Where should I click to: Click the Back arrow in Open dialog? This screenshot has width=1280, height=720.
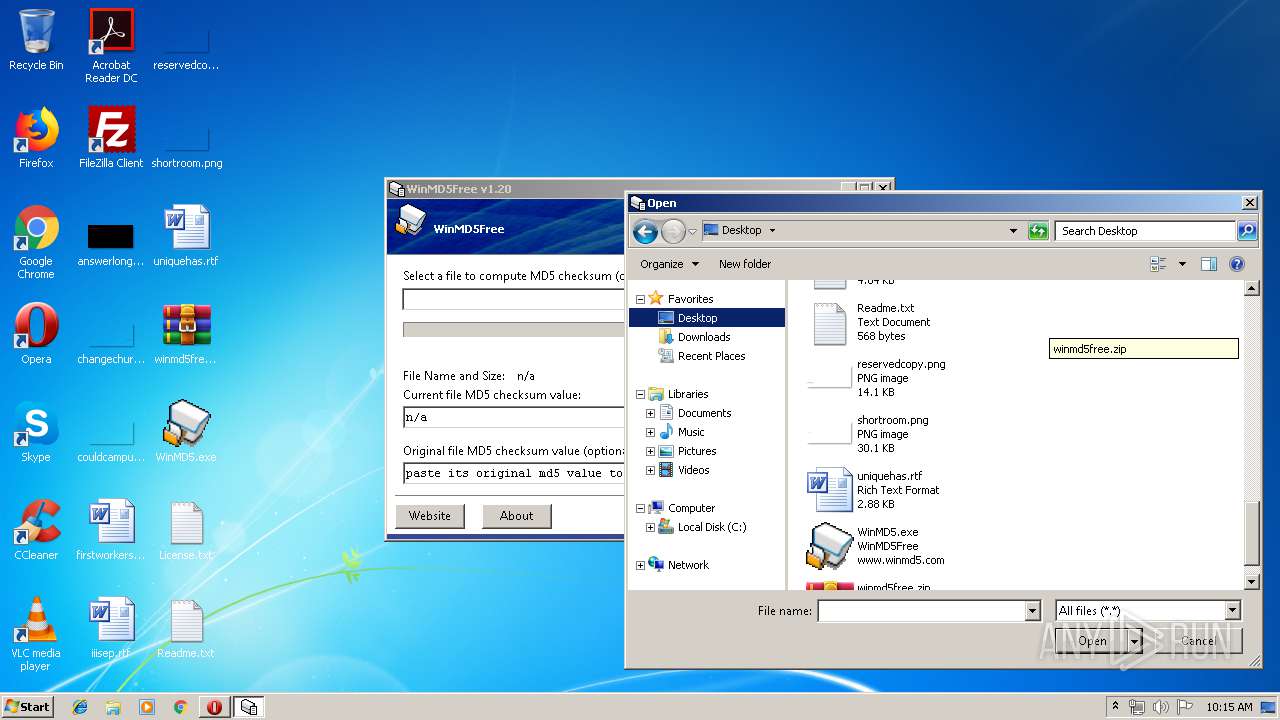[x=645, y=232]
